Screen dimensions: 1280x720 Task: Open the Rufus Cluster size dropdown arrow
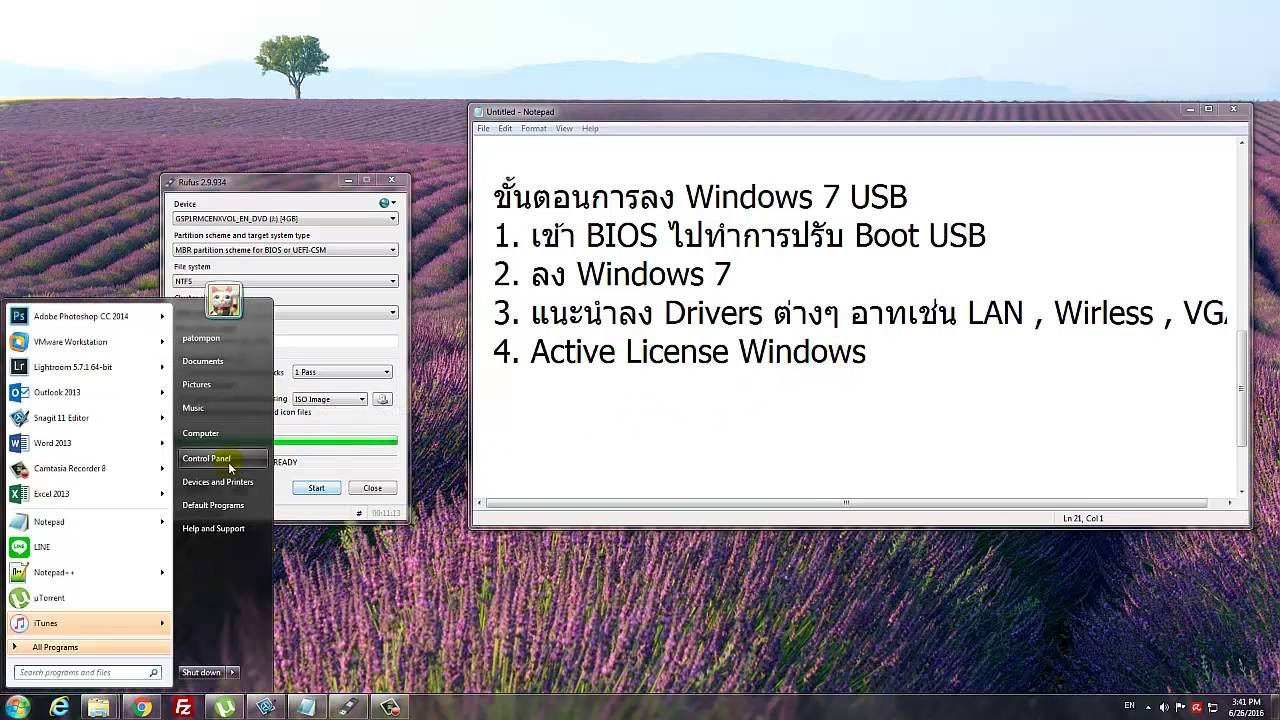pyautogui.click(x=392, y=313)
